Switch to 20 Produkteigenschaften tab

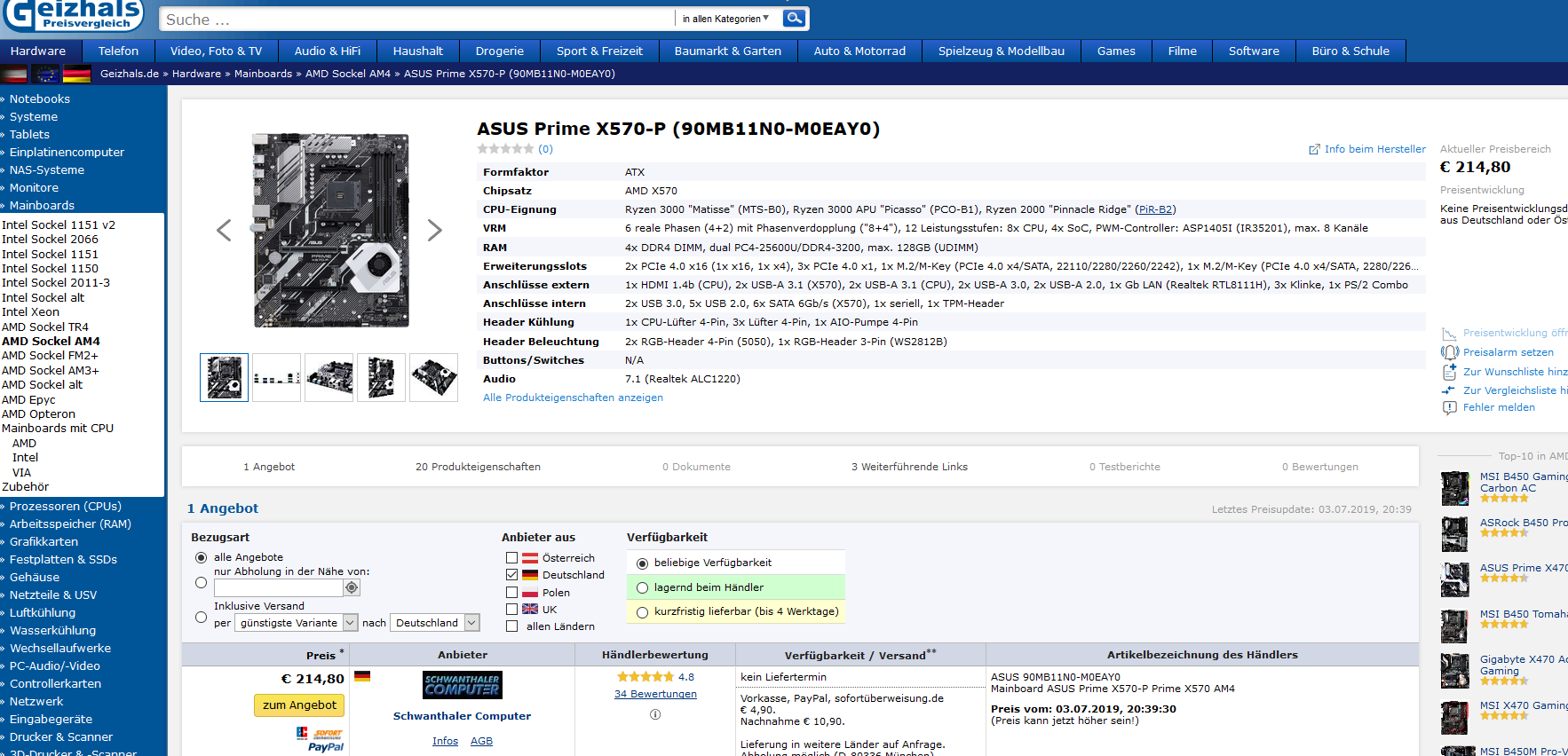478,467
